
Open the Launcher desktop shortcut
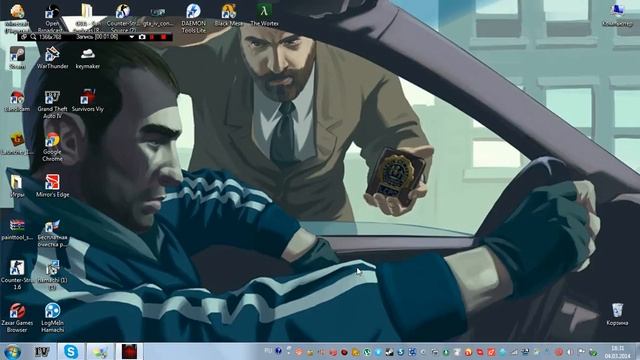pos(17,144)
